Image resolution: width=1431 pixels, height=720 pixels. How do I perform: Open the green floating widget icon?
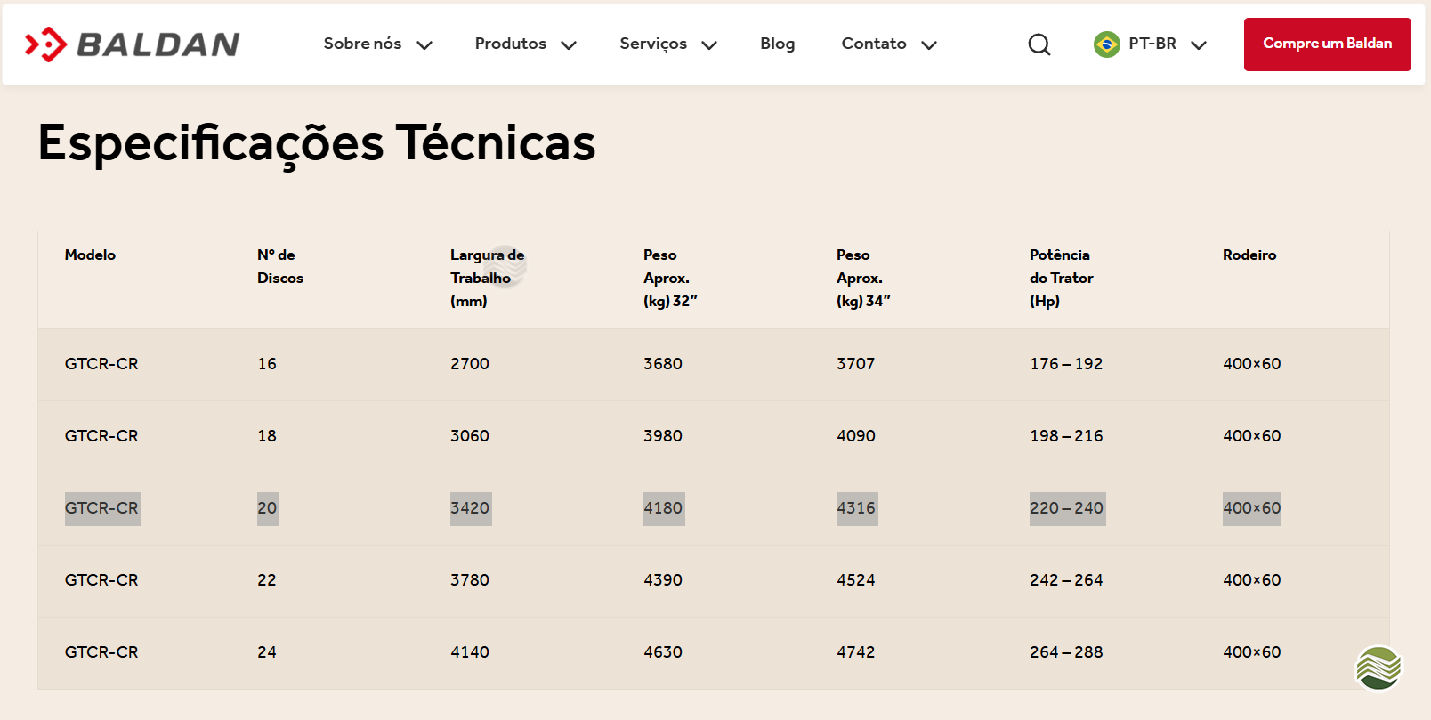coord(1379,668)
